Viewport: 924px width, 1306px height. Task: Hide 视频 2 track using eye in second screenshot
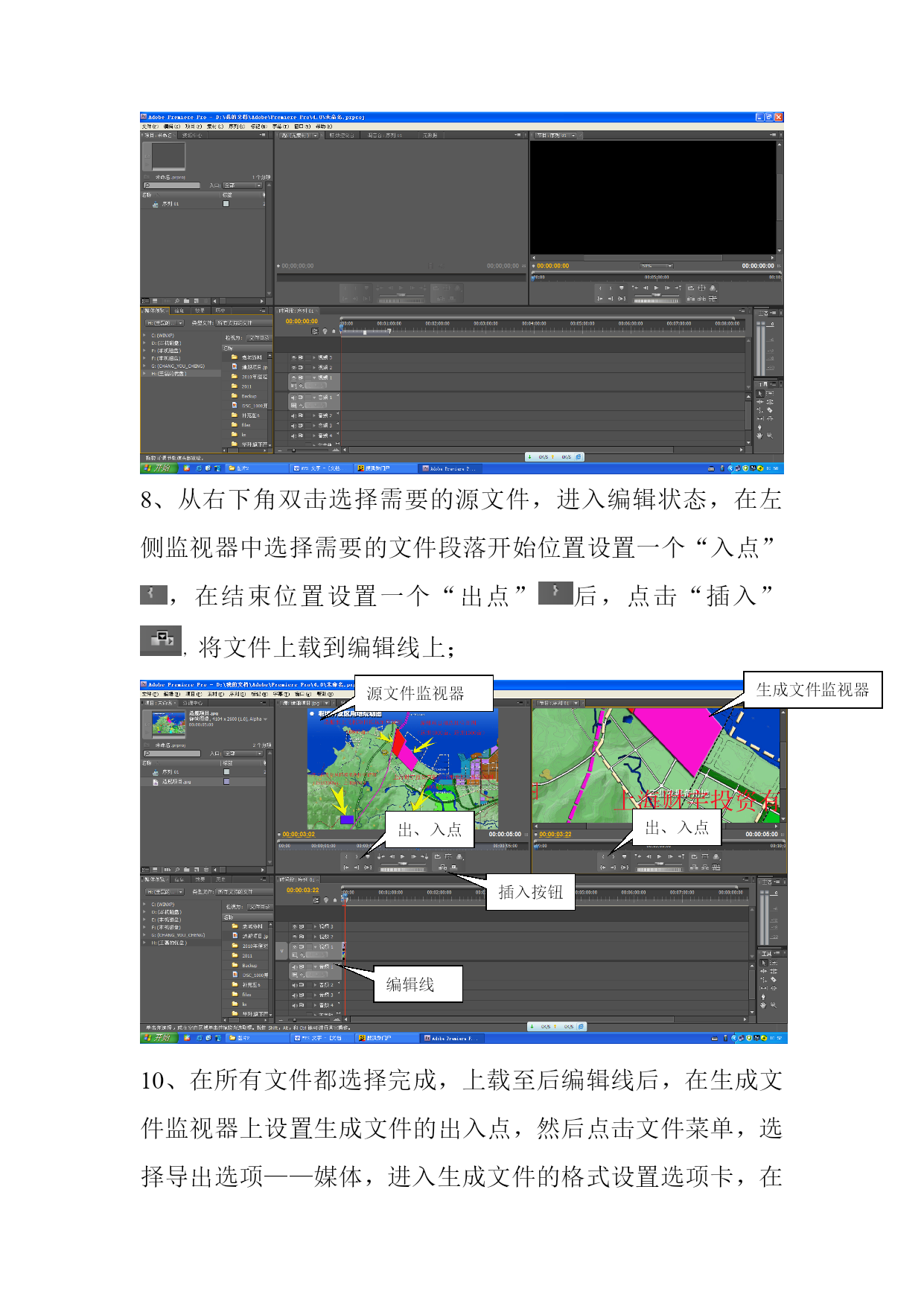(294, 937)
